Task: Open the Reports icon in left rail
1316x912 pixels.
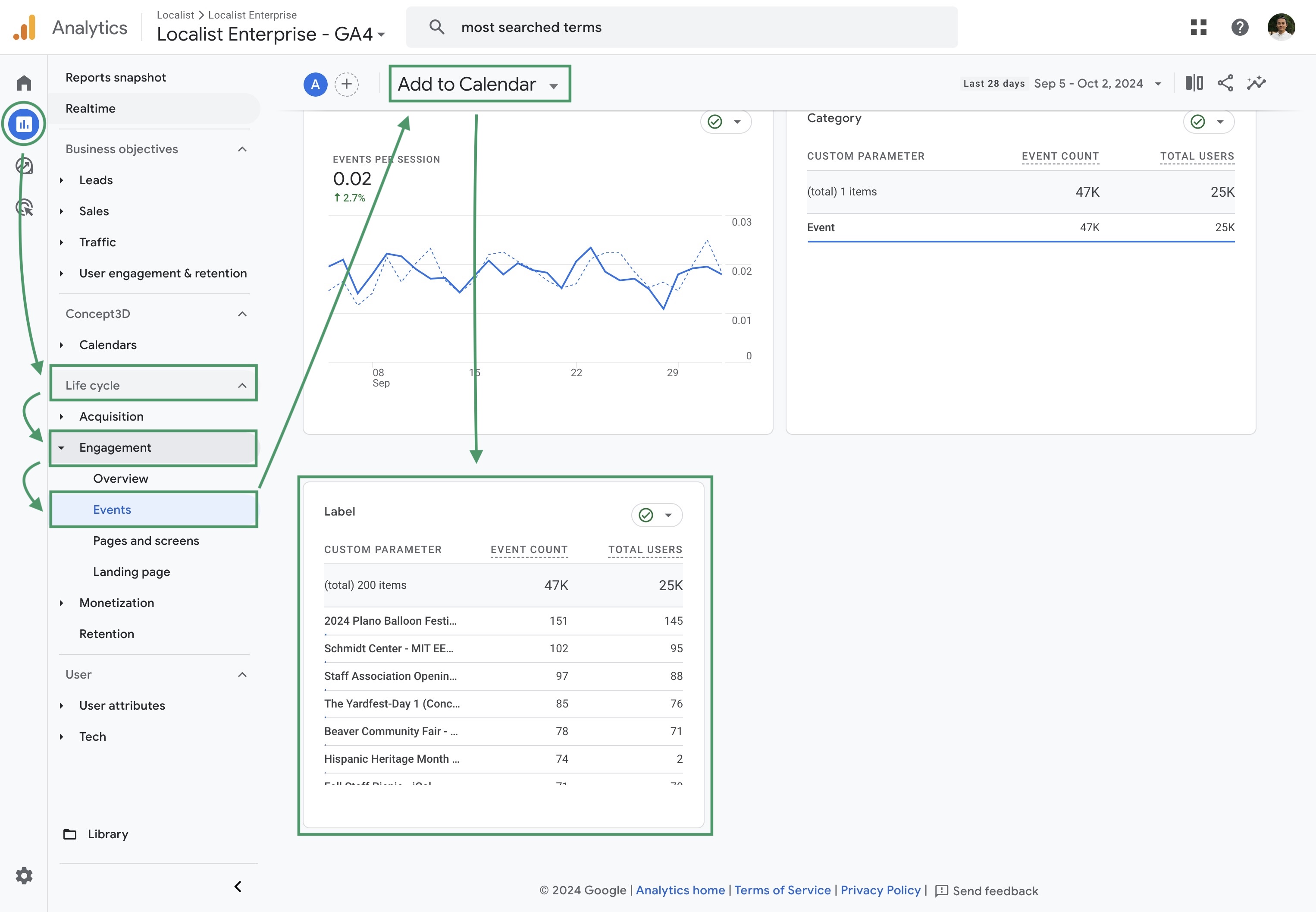Action: pyautogui.click(x=24, y=123)
